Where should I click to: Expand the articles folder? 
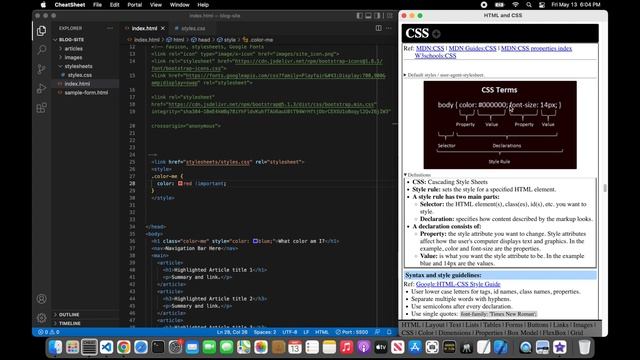point(73,49)
